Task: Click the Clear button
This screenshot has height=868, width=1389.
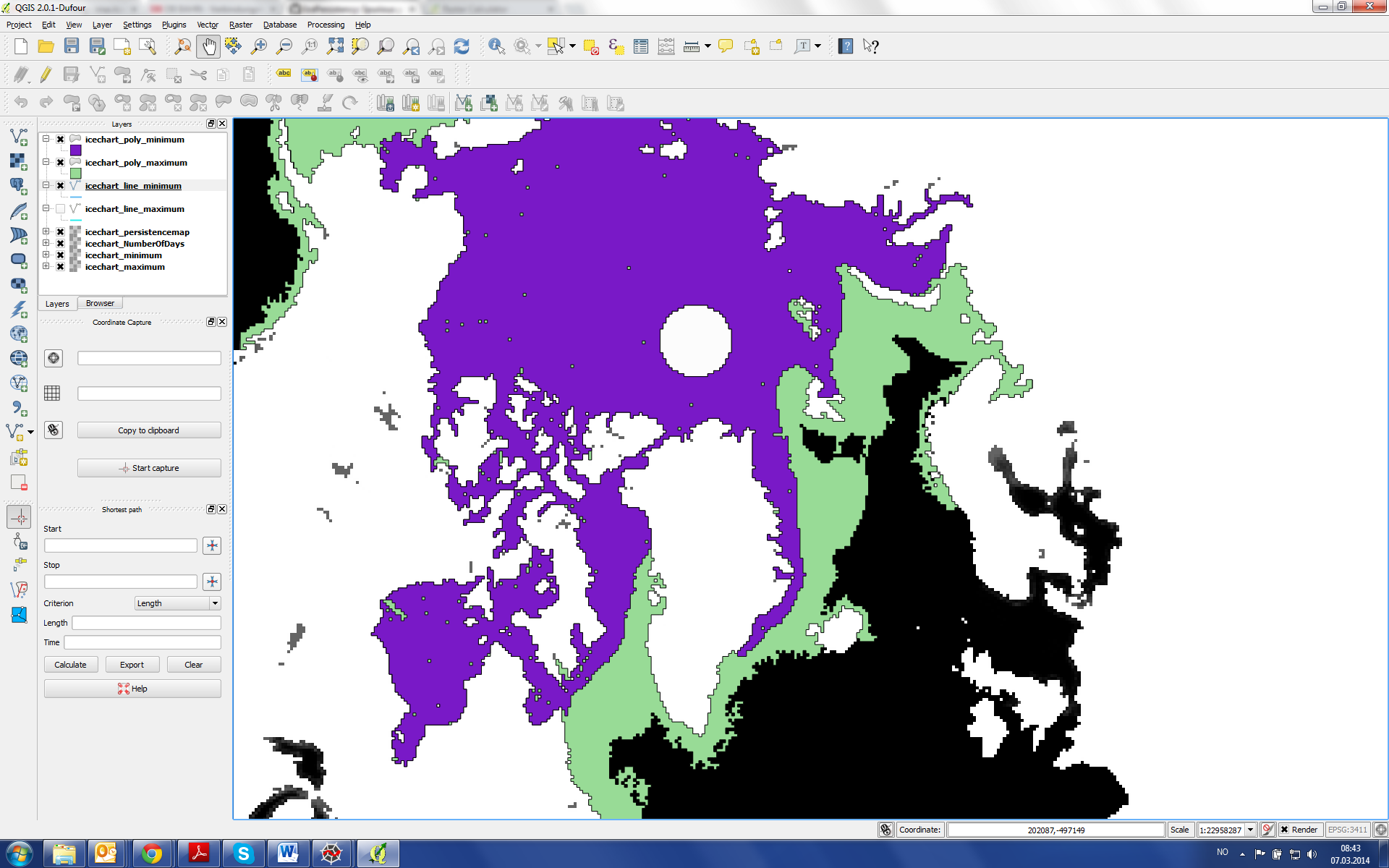Action: click(194, 665)
